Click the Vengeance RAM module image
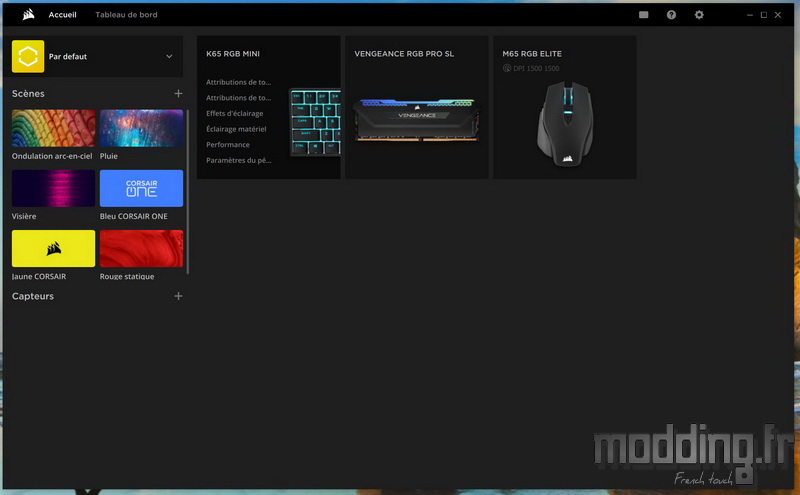Screen dimensions: 800x495 (416, 120)
